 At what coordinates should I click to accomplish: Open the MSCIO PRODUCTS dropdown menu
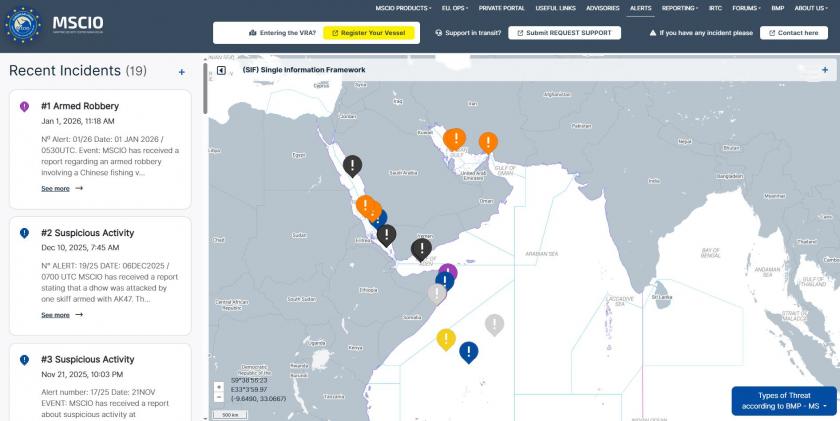tap(403, 8)
